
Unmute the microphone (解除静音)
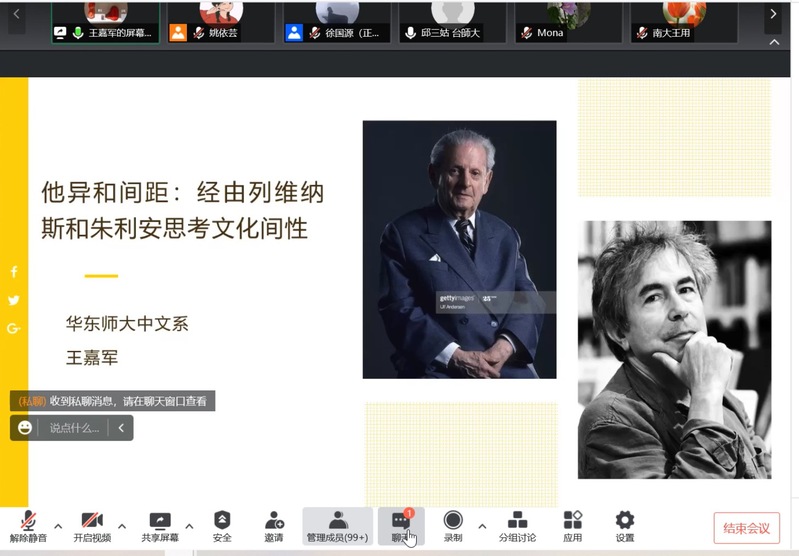(28, 526)
